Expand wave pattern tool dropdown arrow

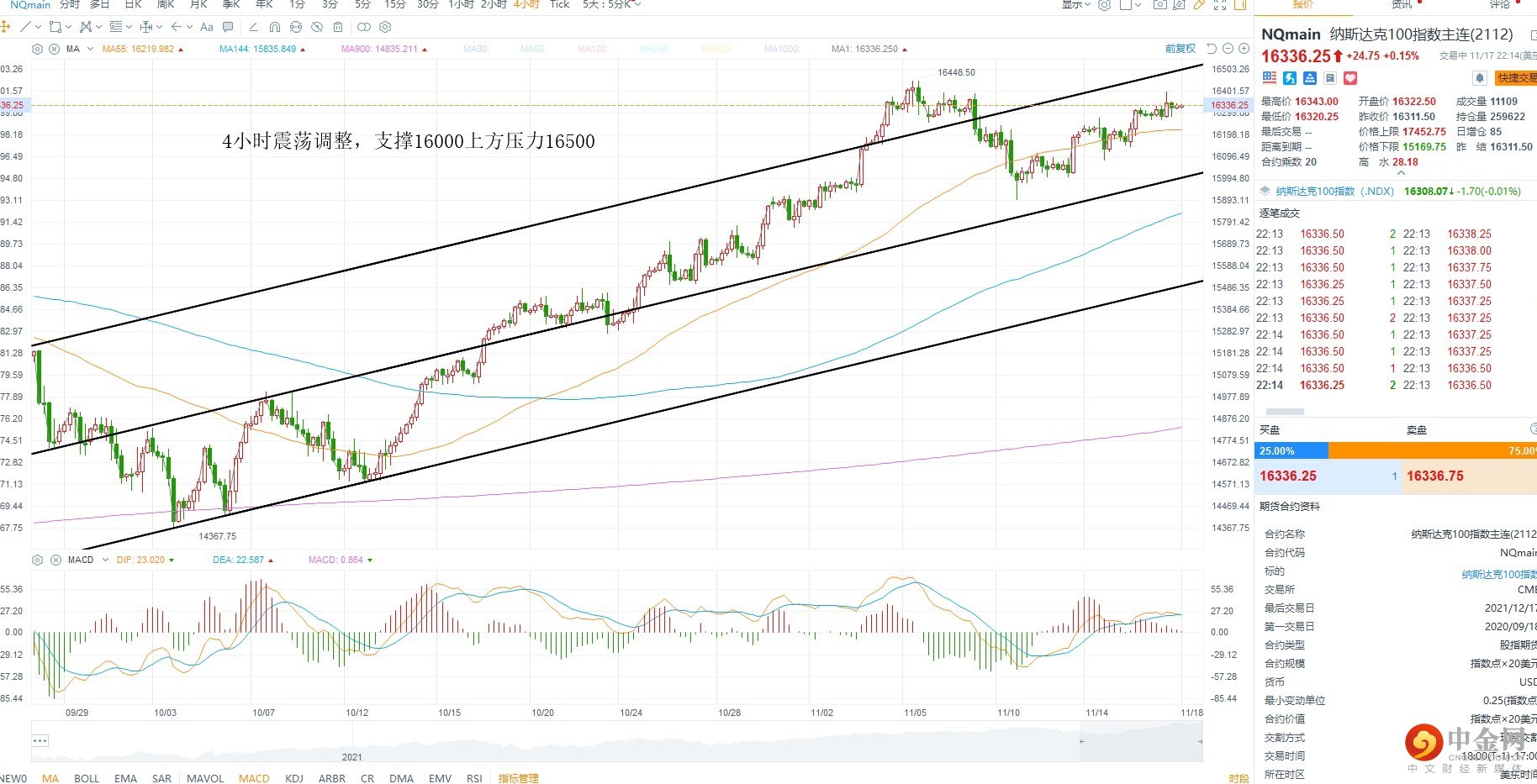point(98,27)
